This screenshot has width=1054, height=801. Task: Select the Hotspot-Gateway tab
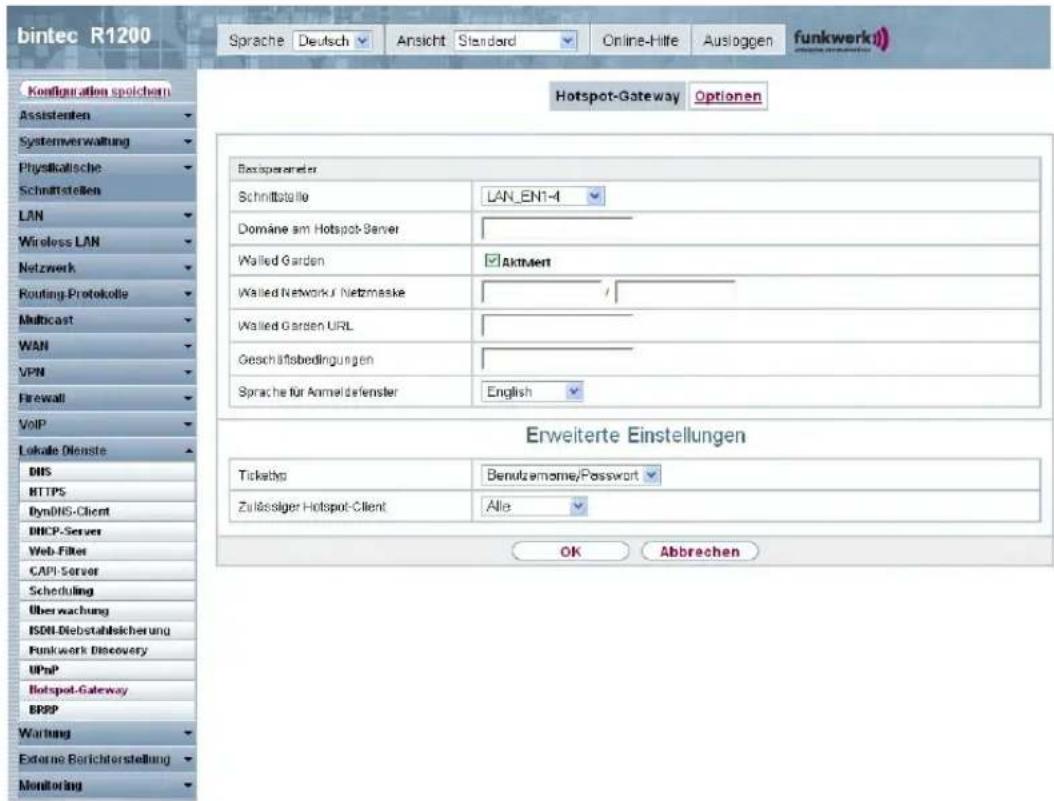click(x=617, y=96)
